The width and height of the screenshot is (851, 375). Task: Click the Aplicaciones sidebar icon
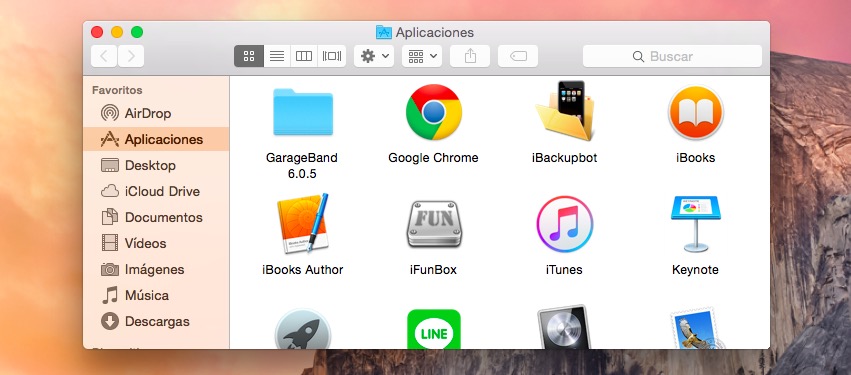[110, 139]
